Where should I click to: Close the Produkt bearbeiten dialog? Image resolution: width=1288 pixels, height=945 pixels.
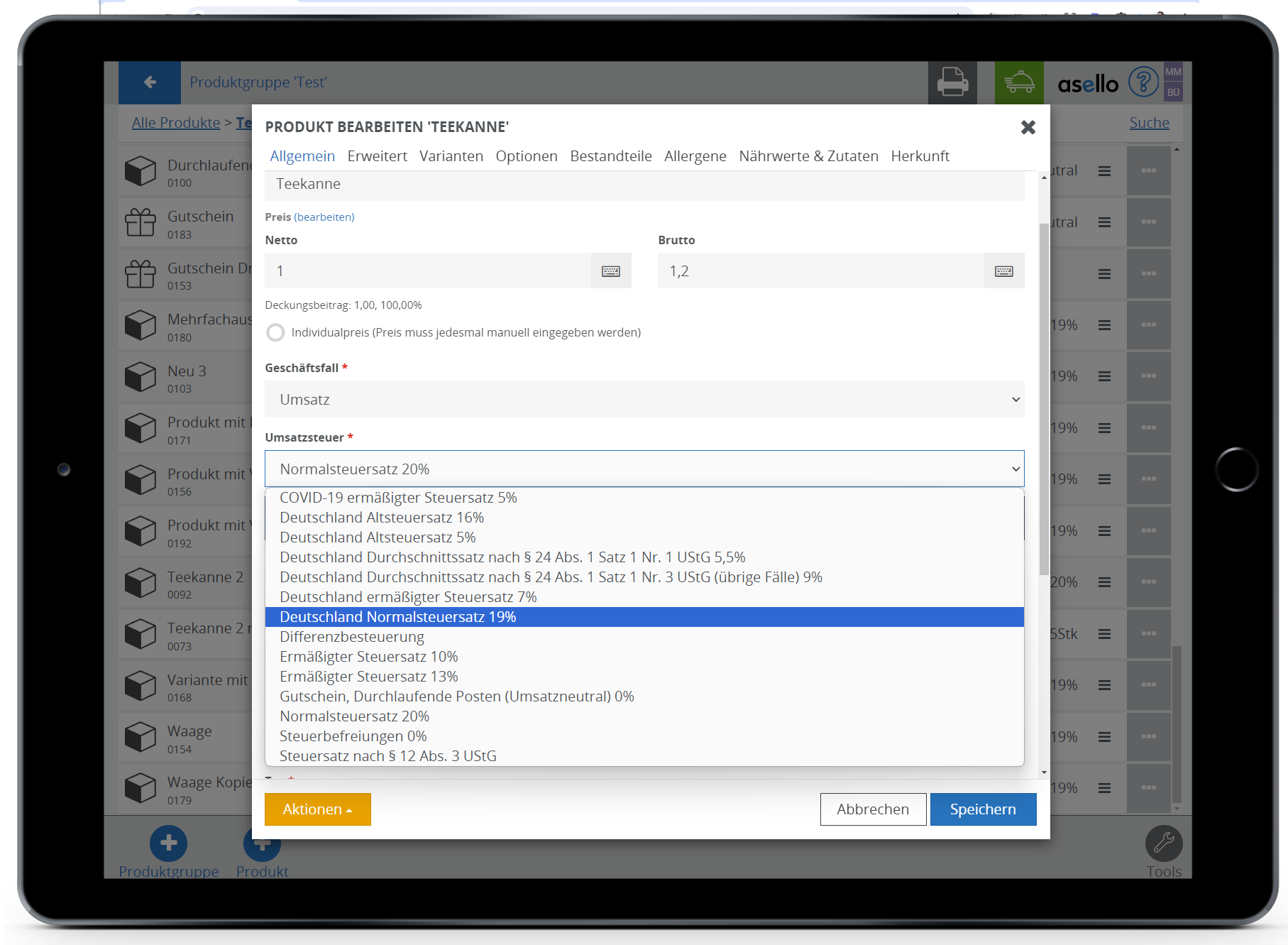(1028, 127)
